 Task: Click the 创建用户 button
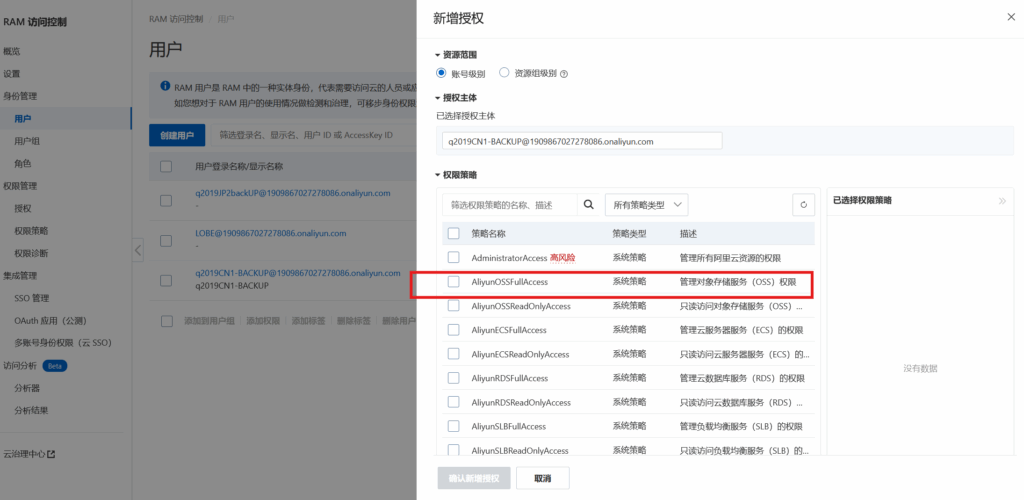pyautogui.click(x=177, y=135)
